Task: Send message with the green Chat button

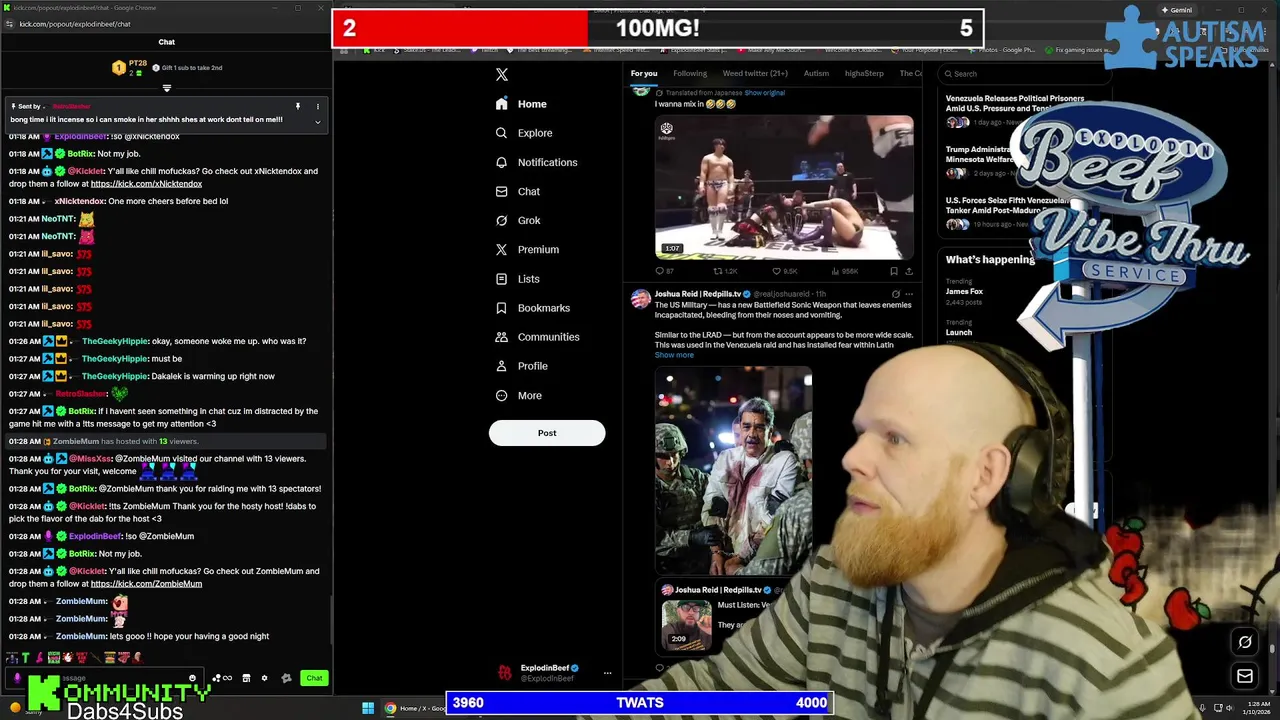Action: coord(314,678)
